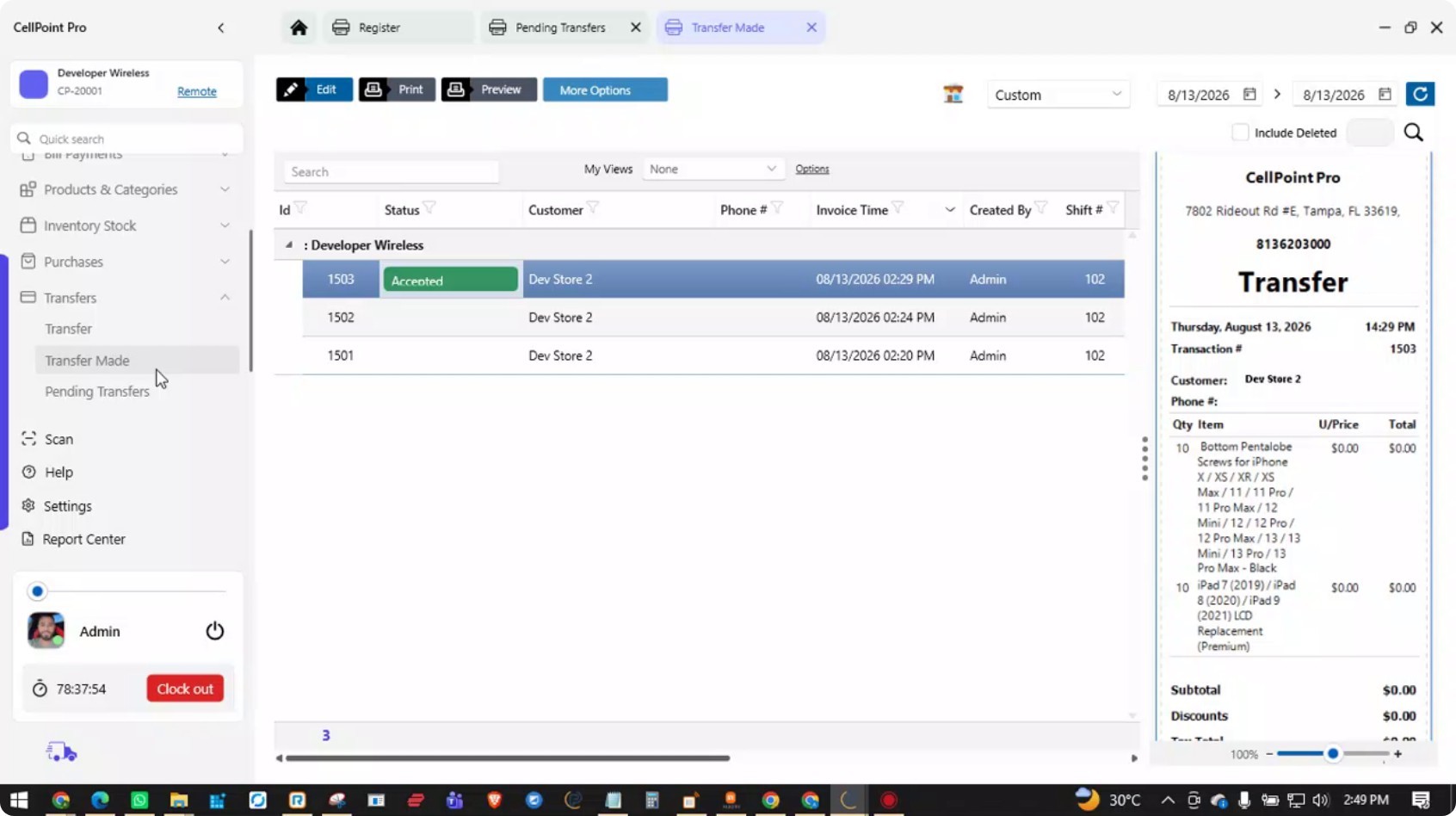Open the end date calendar picker icon
Viewport: 1456px width, 816px height.
(x=1385, y=94)
